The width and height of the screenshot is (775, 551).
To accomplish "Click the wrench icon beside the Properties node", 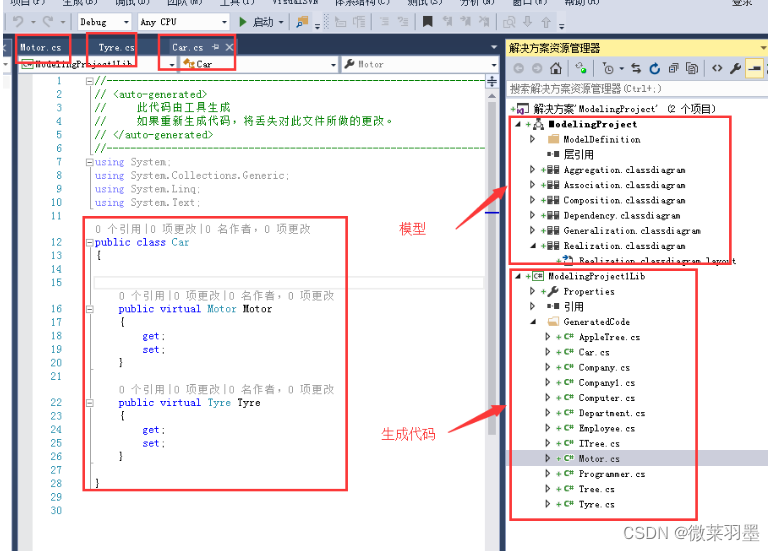I will tap(553, 291).
